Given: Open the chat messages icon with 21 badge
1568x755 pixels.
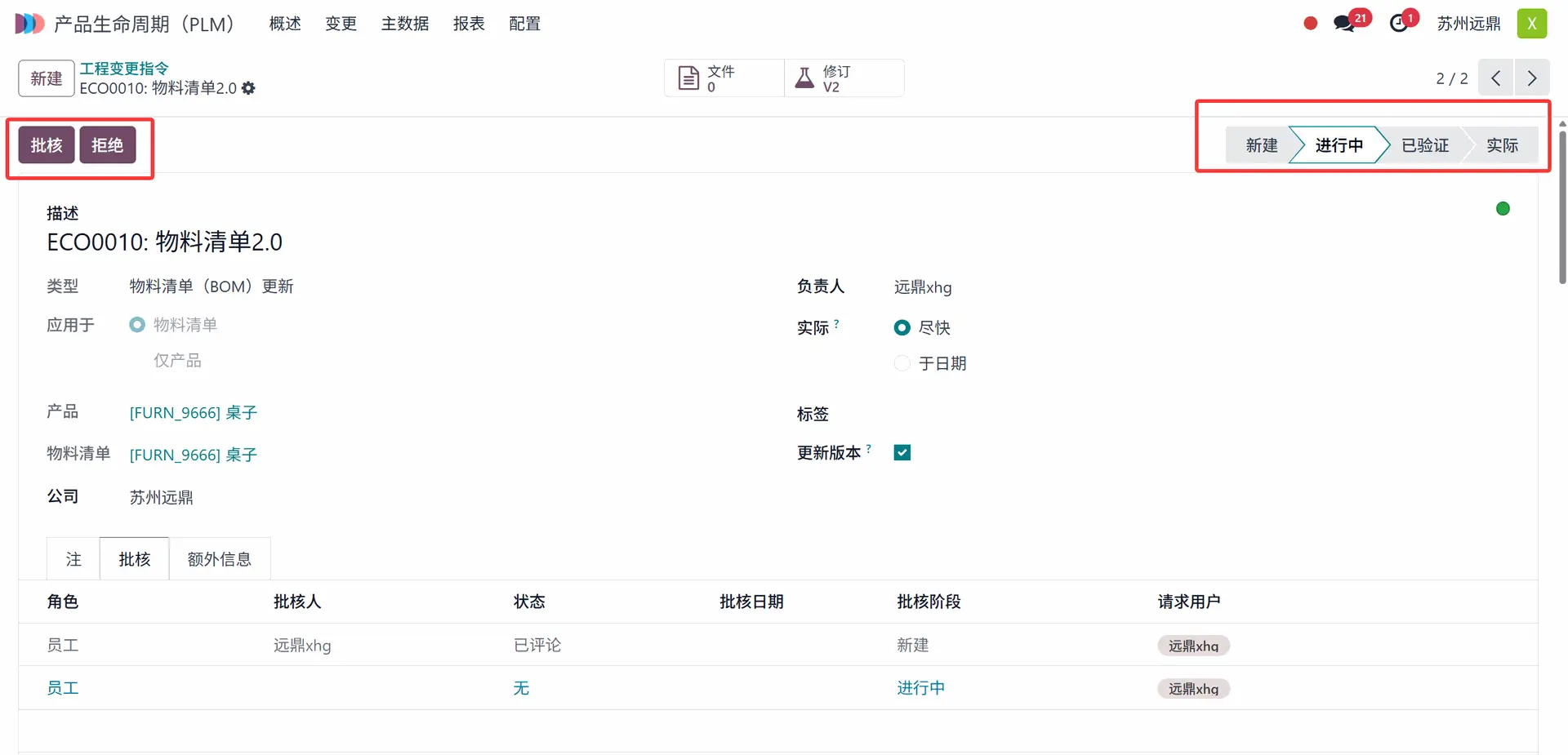Looking at the screenshot, I should (1343, 24).
